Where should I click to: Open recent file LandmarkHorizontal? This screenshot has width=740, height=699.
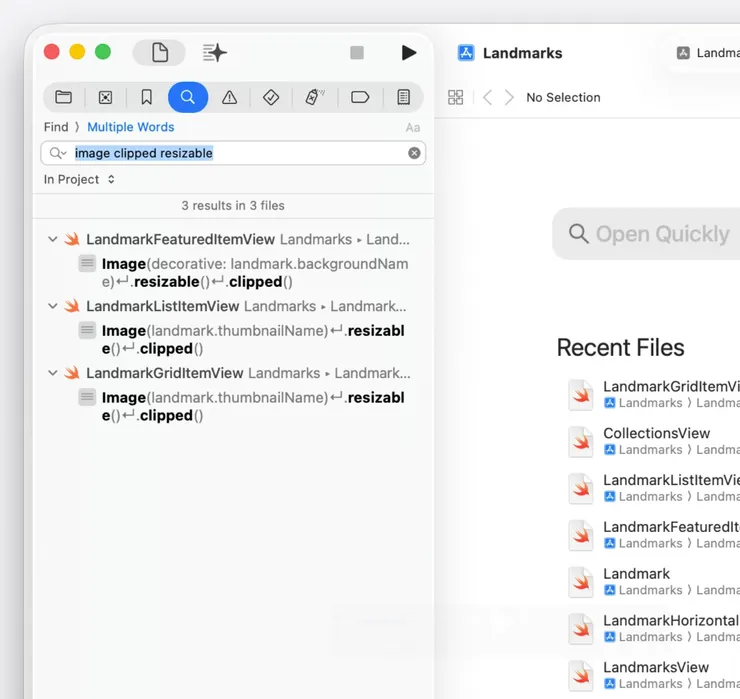654,628
